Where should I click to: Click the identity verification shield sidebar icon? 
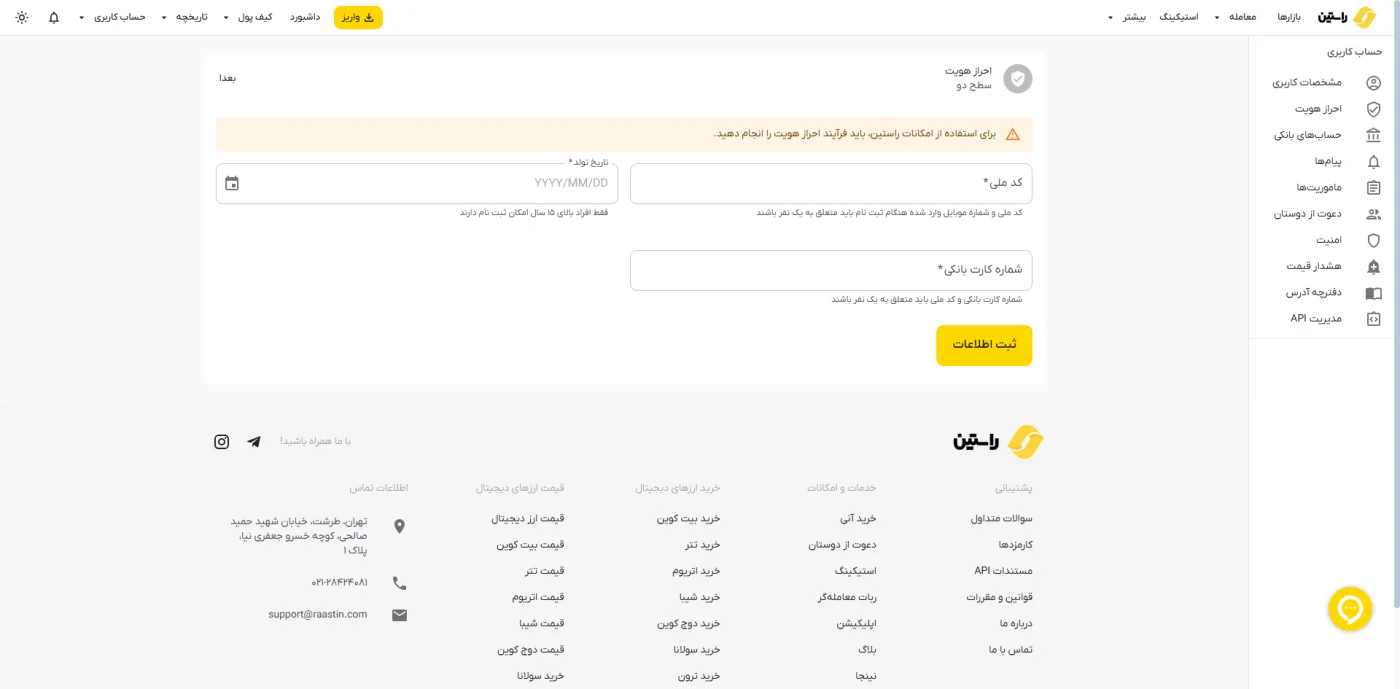coord(1373,109)
